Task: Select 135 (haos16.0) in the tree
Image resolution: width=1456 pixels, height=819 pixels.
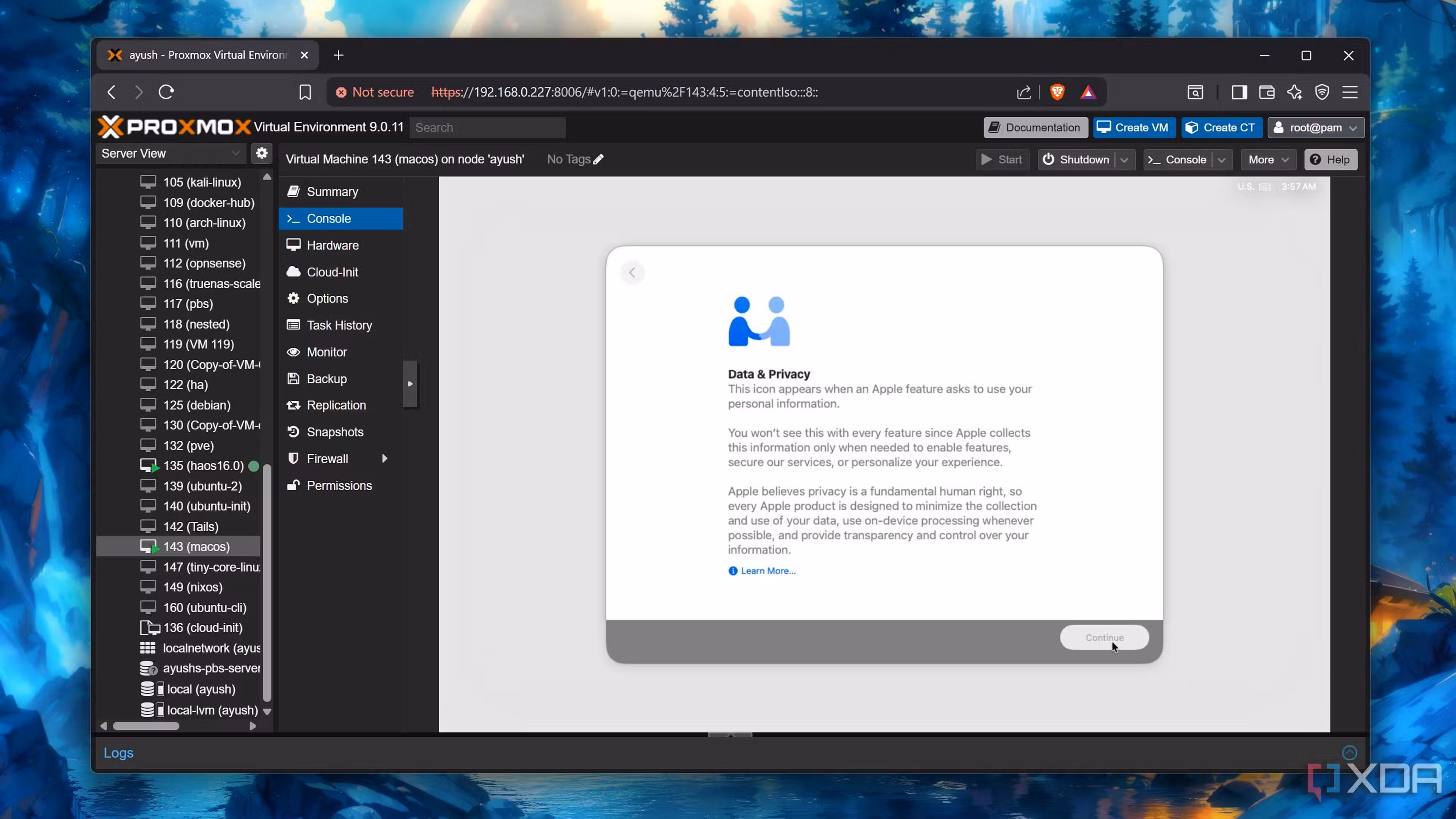Action: [x=178, y=466]
